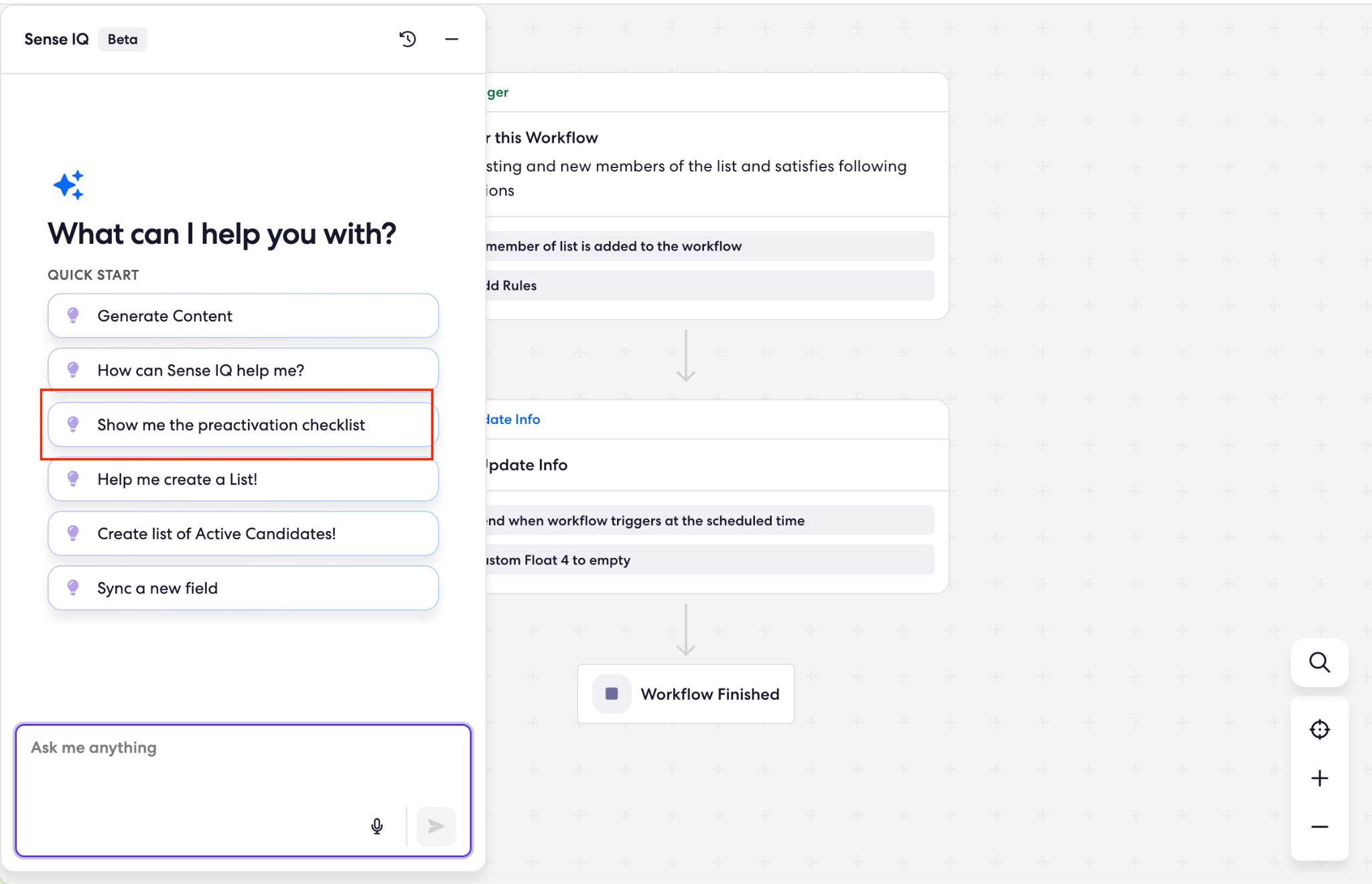Viewport: 1372px width, 884px height.
Task: Click lightbulb icon beside Sync a new field
Action: (73, 588)
